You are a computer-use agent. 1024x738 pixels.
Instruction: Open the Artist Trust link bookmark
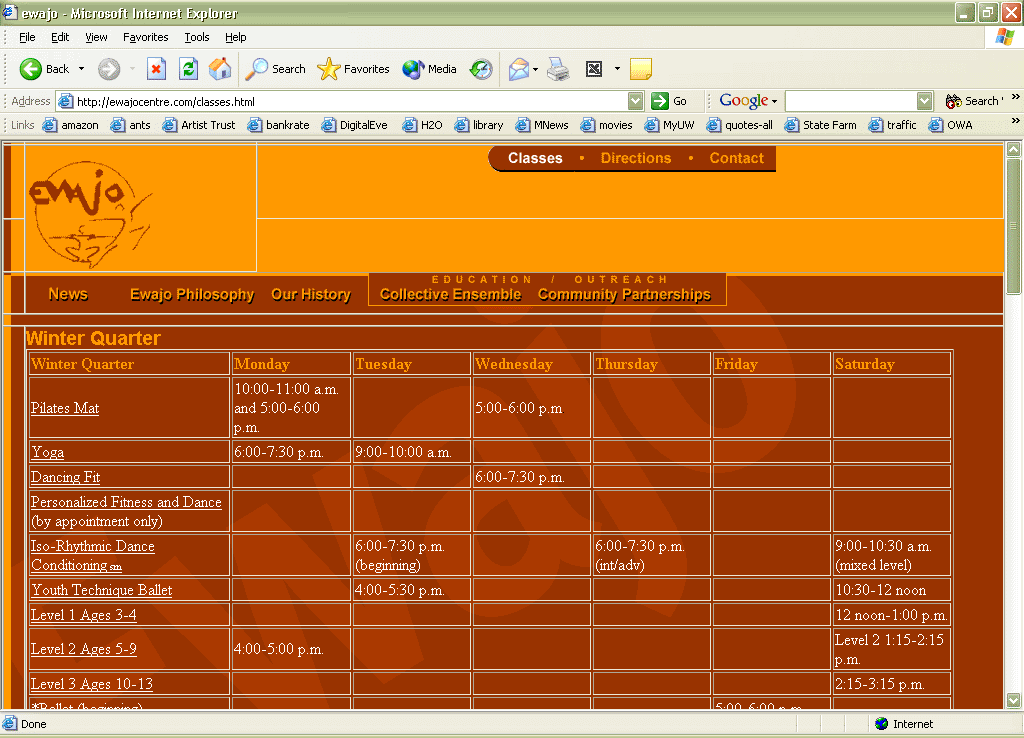coord(199,125)
